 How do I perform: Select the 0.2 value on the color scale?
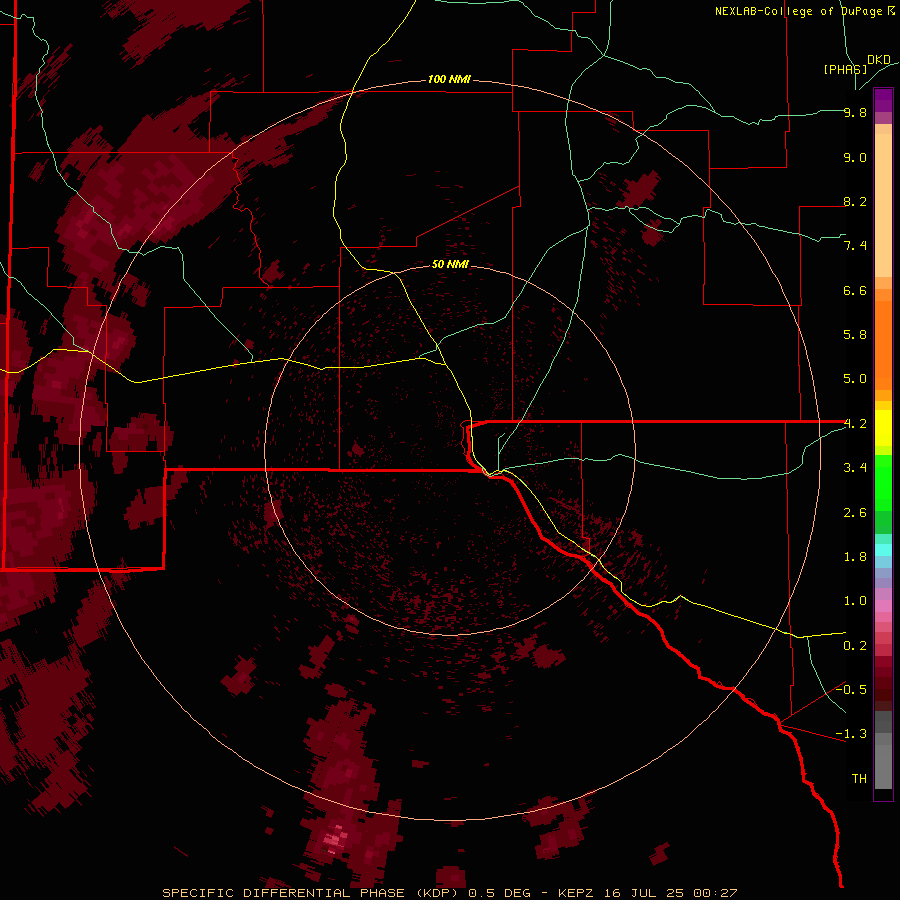tap(855, 646)
